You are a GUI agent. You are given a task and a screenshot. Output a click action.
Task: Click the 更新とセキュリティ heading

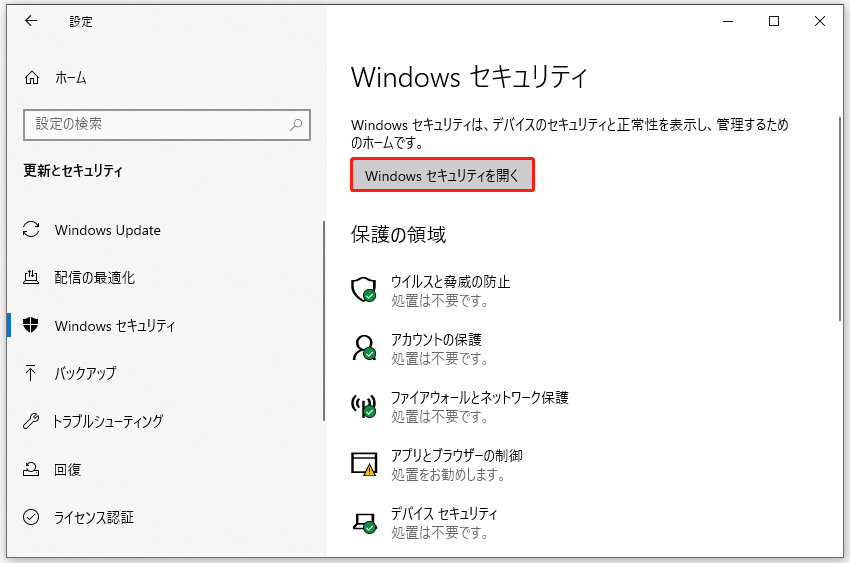(x=73, y=171)
